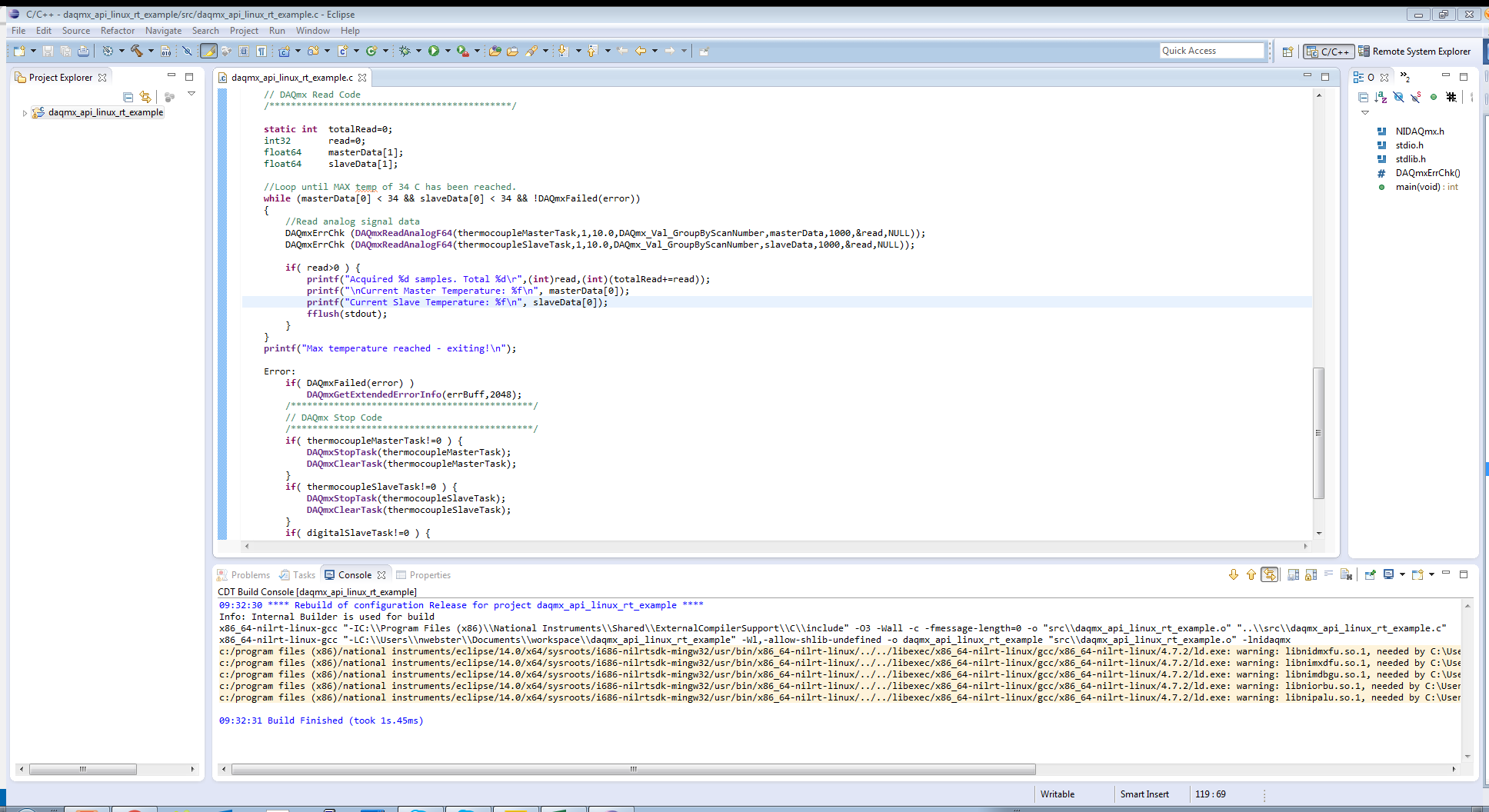
Task: Click Back to previous location arrow
Action: click(640, 51)
